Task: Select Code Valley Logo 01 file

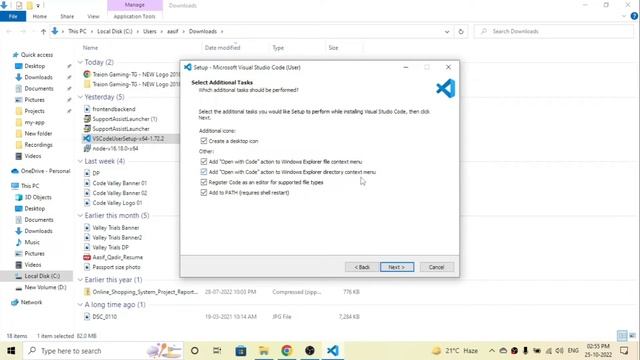Action: click(117, 203)
